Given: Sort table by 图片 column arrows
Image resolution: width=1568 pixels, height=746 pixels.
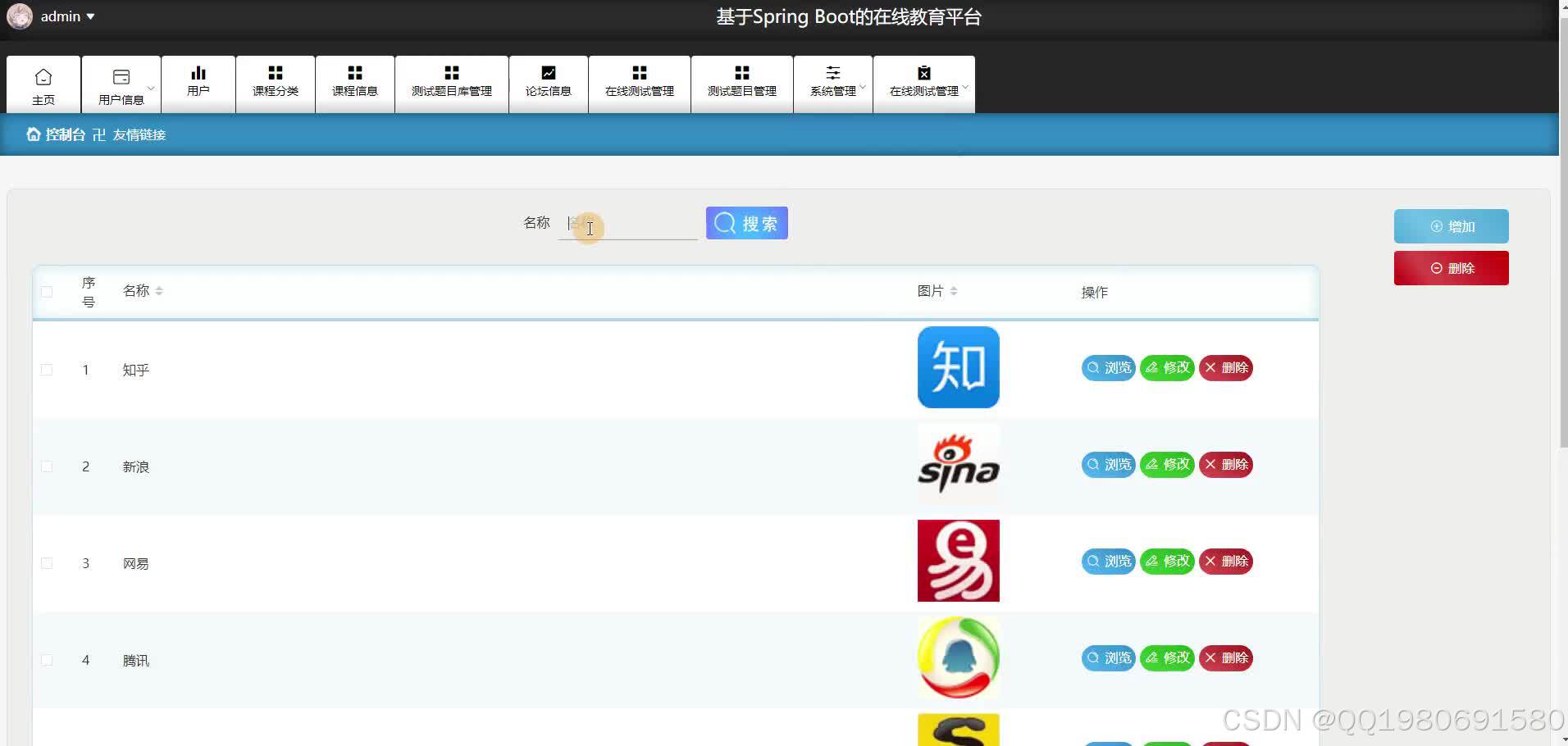Looking at the screenshot, I should 954,291.
